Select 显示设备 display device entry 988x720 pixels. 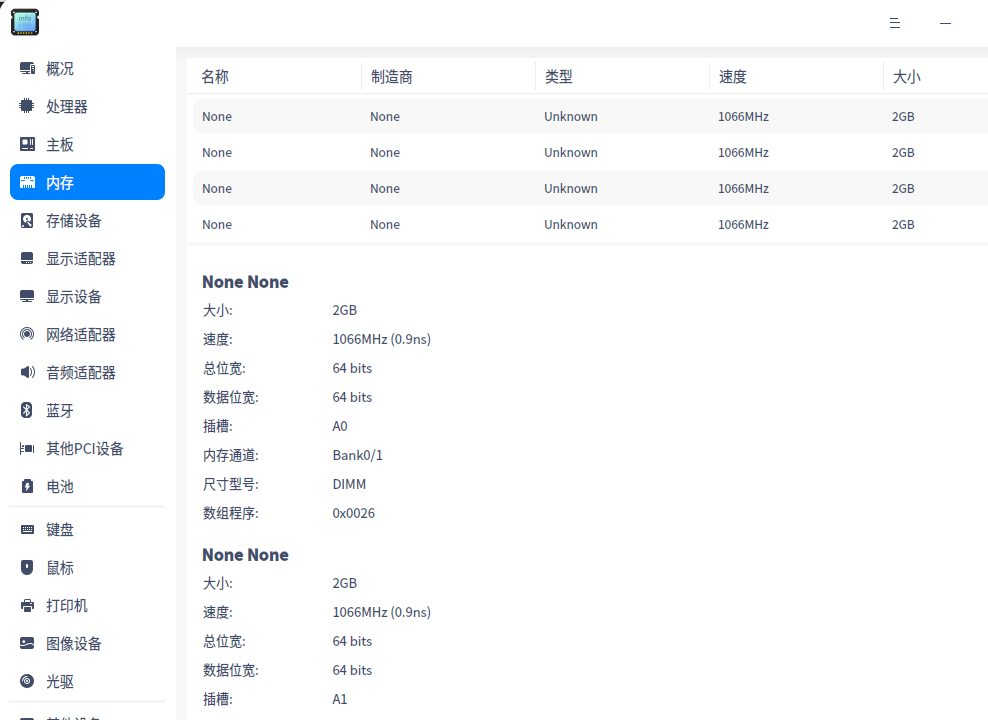point(88,297)
